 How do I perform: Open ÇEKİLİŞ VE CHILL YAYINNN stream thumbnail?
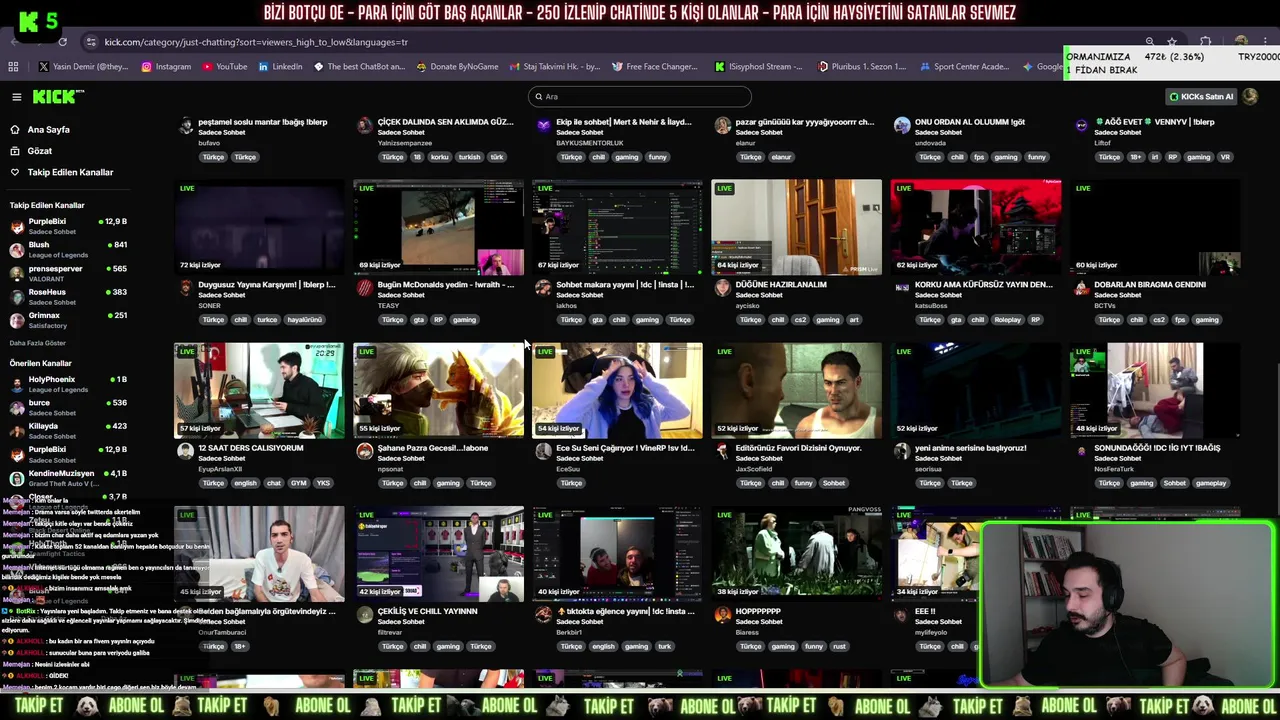click(x=438, y=553)
